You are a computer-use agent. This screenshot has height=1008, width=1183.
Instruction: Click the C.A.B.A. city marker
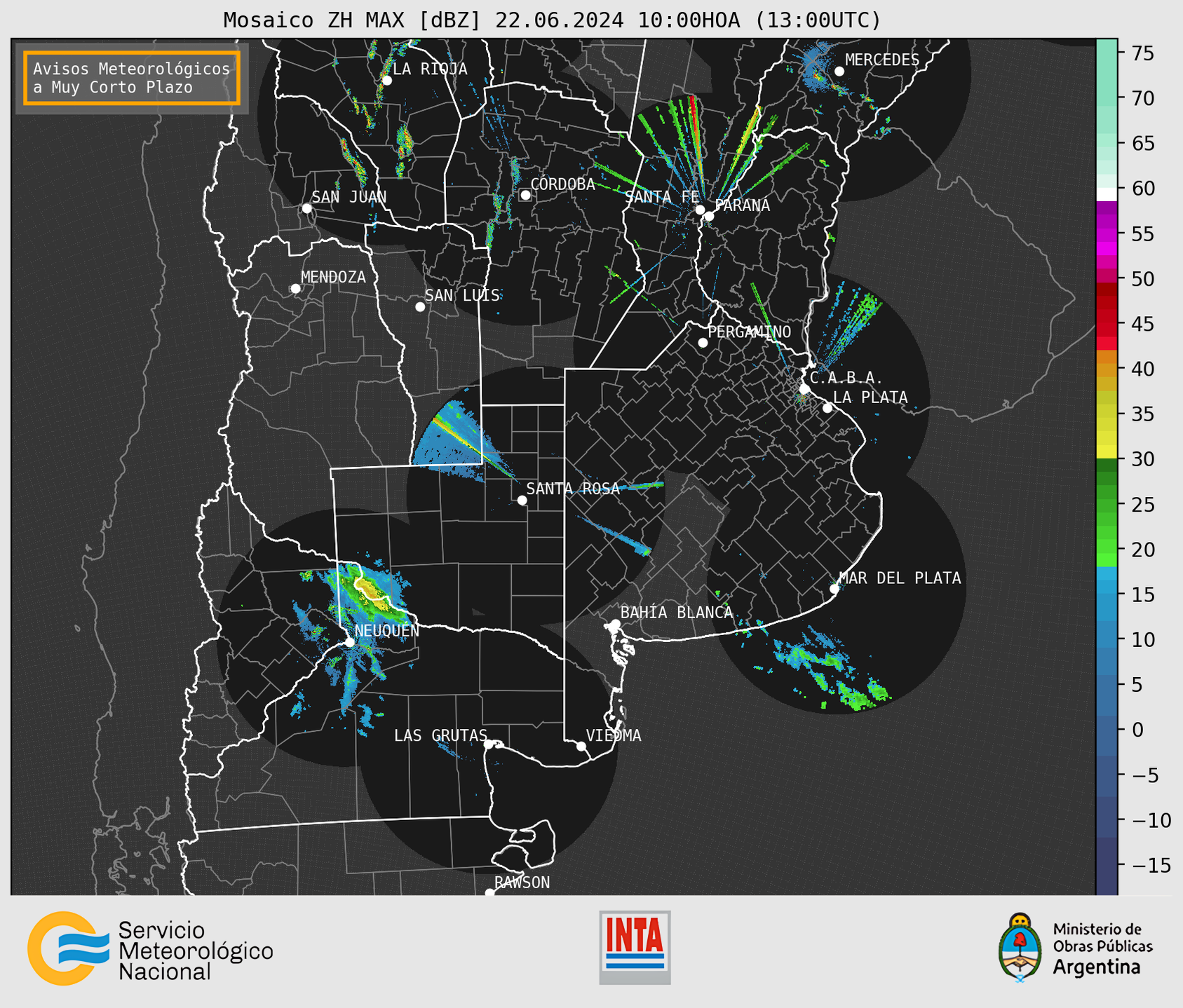pyautogui.click(x=804, y=389)
